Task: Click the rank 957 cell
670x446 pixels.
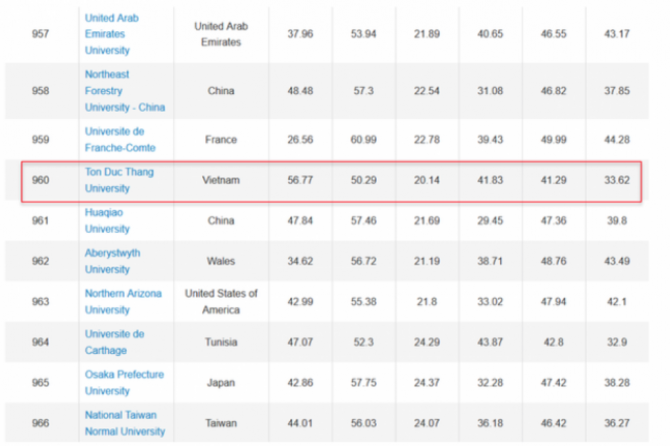Action: (42, 34)
